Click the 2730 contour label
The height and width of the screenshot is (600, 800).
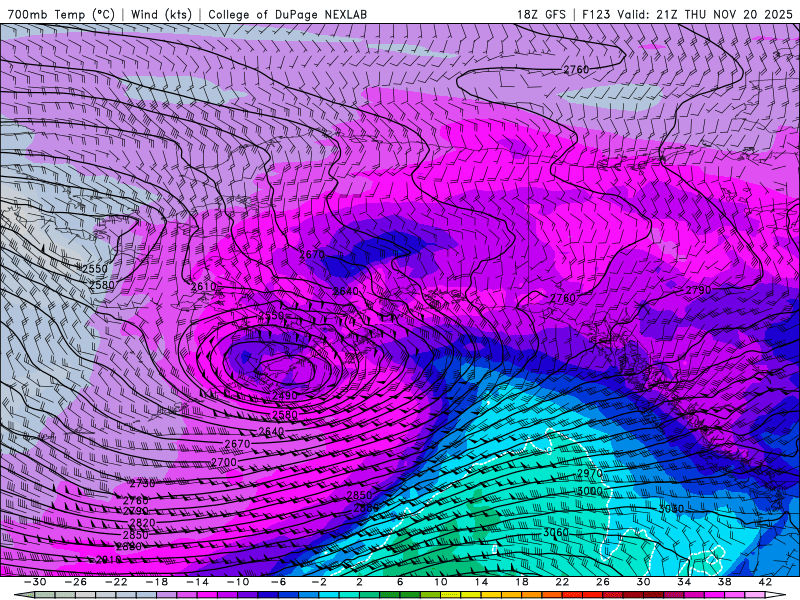click(142, 483)
